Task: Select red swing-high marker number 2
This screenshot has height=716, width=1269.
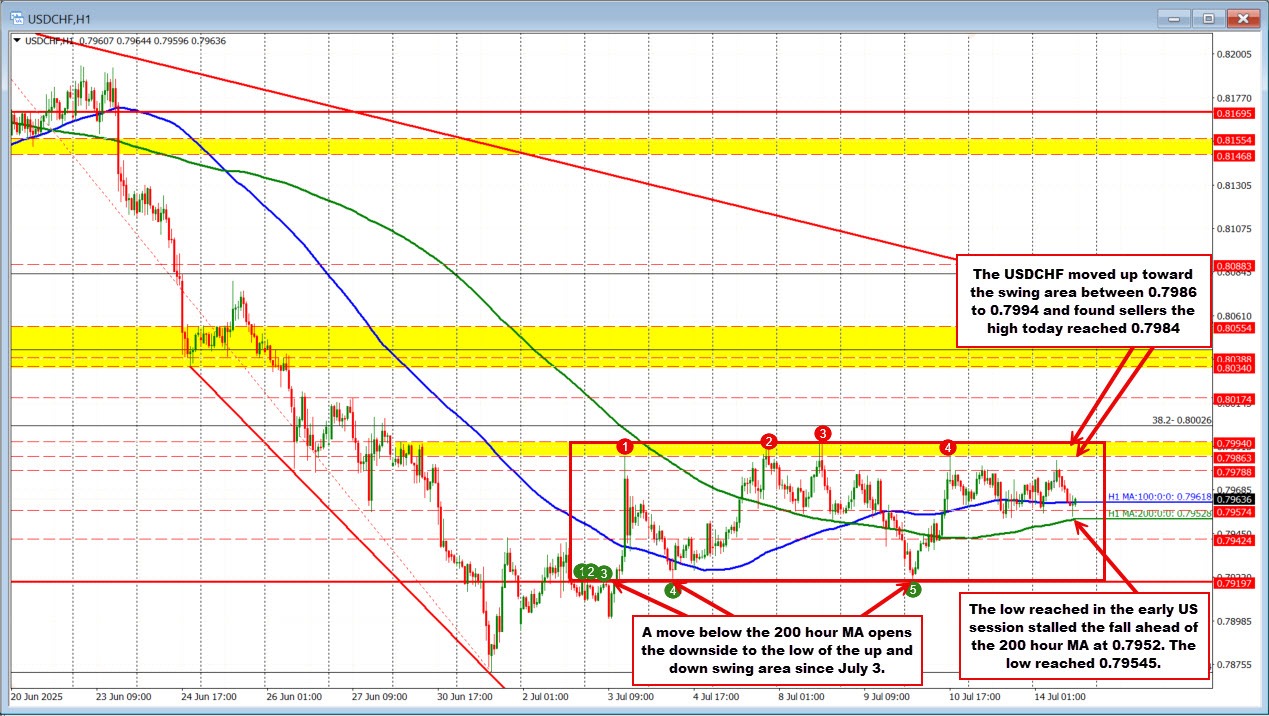Action: (769, 441)
